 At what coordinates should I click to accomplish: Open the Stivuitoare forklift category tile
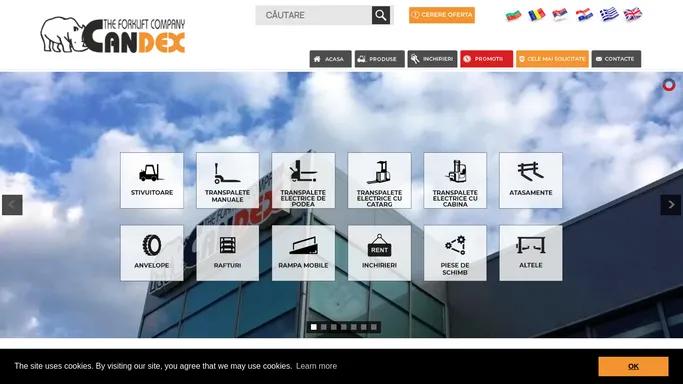152,180
